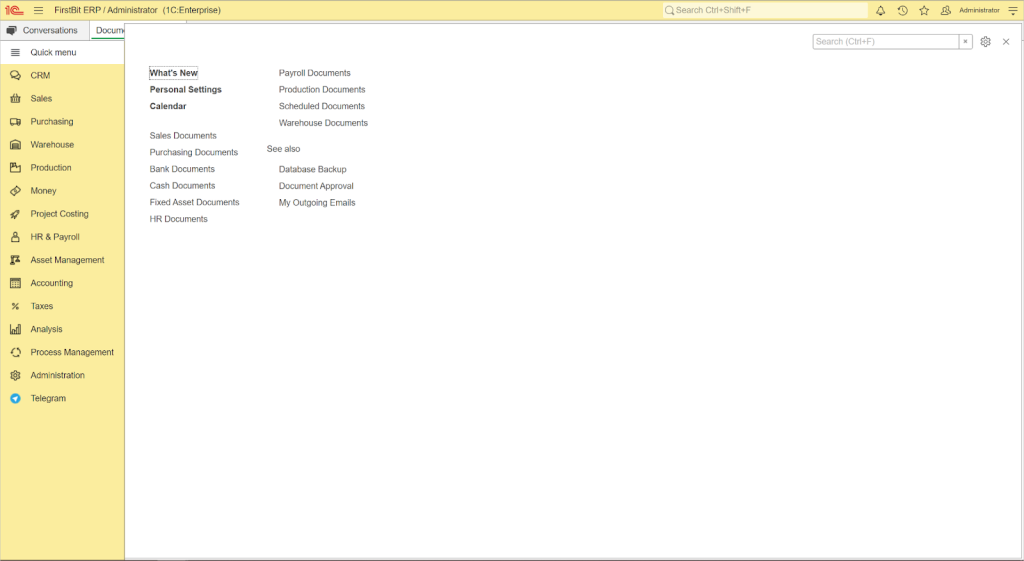Open Warehouse Documents
The image size is (1024, 561).
pos(323,123)
